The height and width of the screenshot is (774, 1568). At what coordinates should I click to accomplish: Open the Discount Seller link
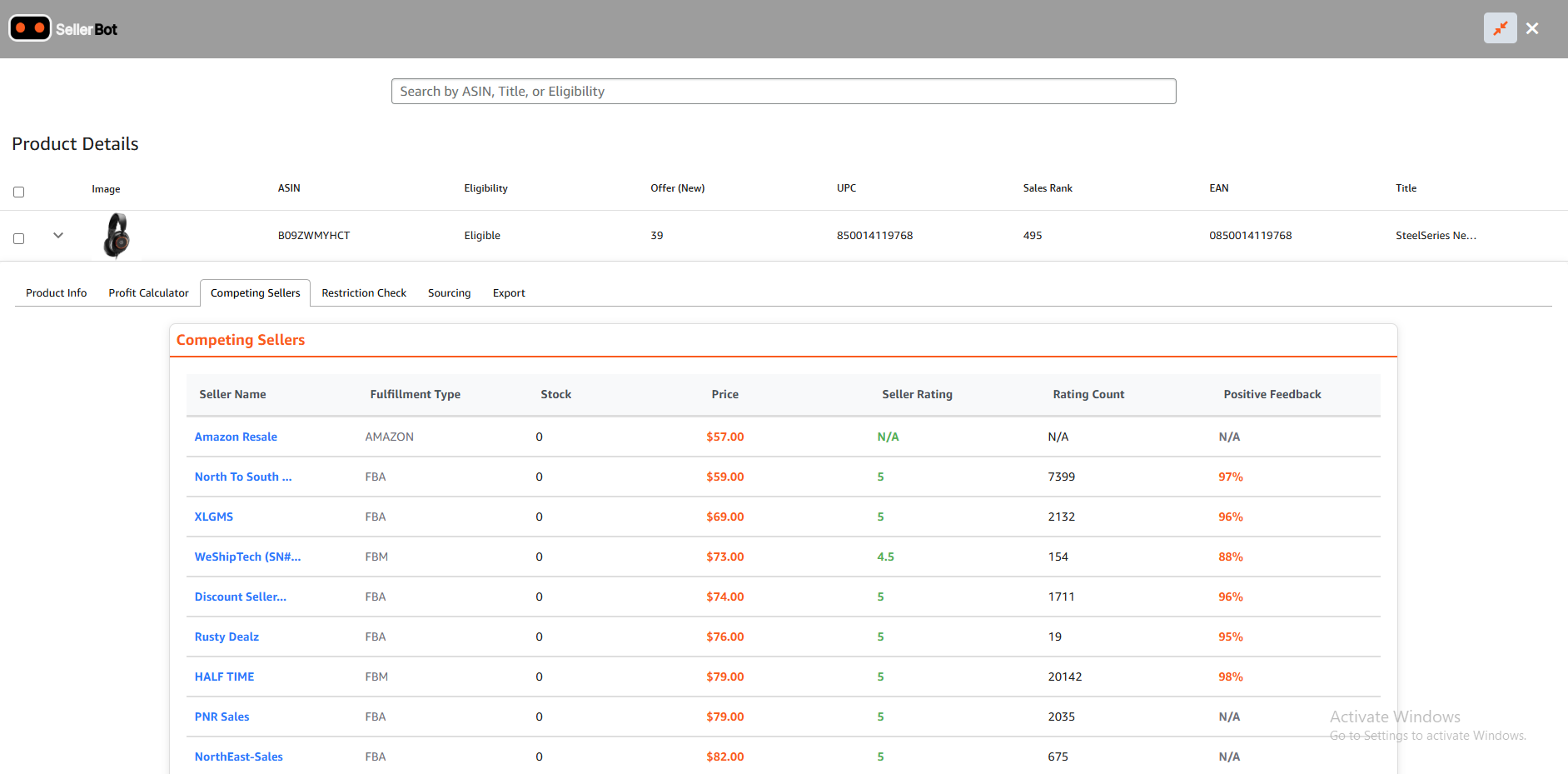pyautogui.click(x=240, y=597)
